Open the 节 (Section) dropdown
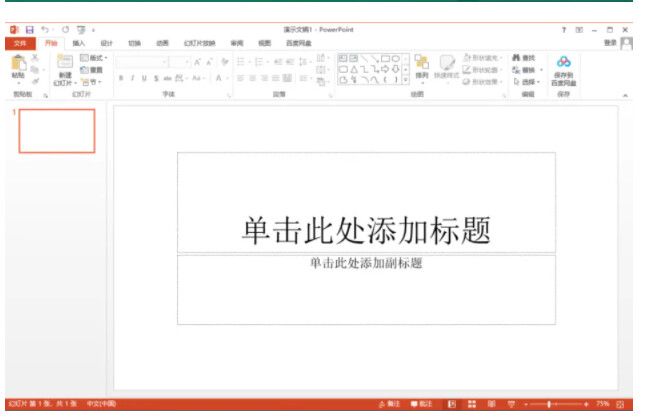The width and height of the screenshot is (645, 418). click(x=91, y=82)
